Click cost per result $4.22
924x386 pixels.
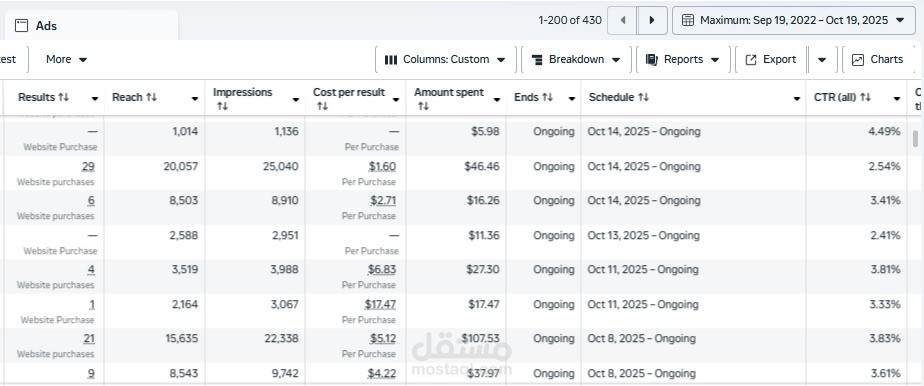[x=382, y=374]
